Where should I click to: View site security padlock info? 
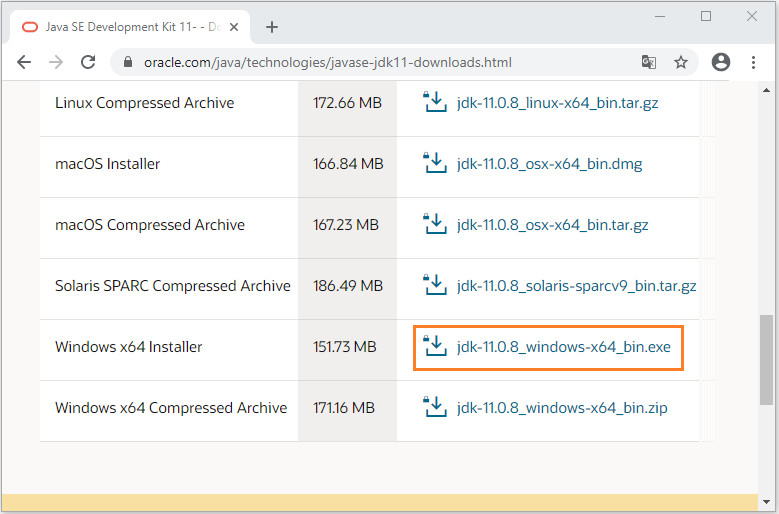(x=128, y=62)
